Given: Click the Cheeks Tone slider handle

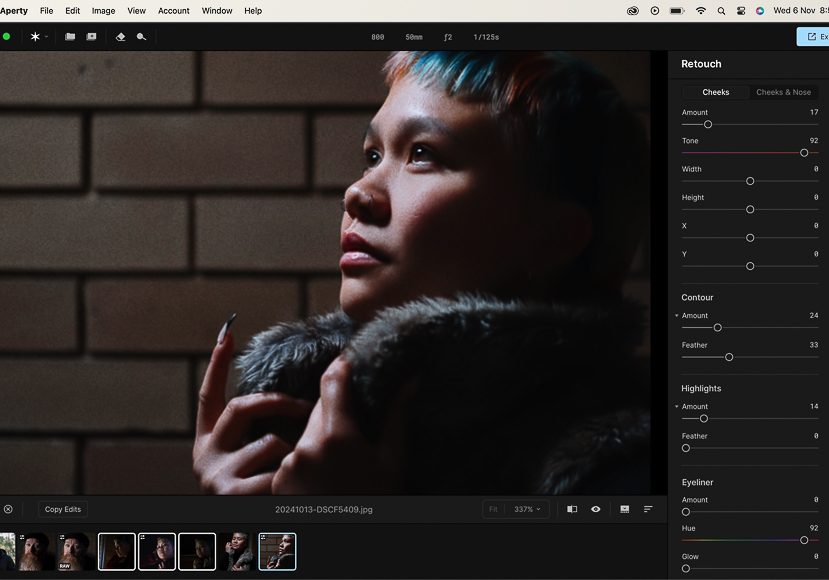Looking at the screenshot, I should pos(804,153).
